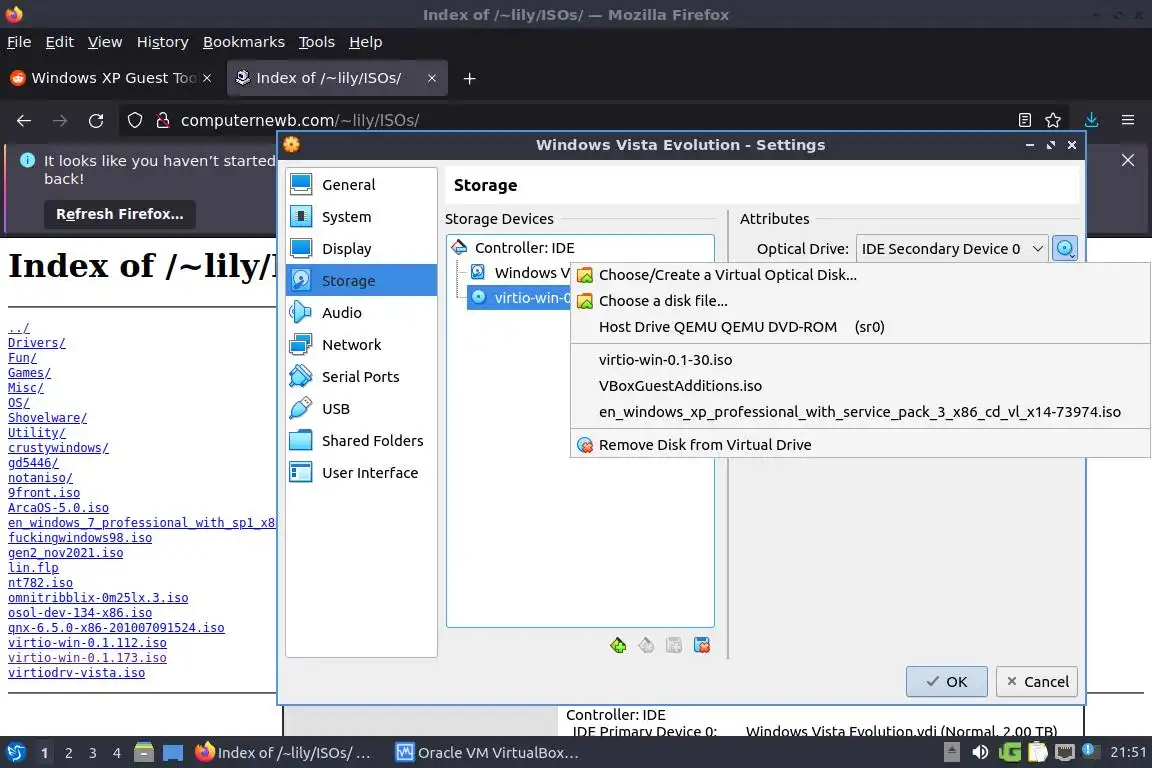
Task: Open the Drivers/ directory link
Action: pyautogui.click(x=37, y=342)
